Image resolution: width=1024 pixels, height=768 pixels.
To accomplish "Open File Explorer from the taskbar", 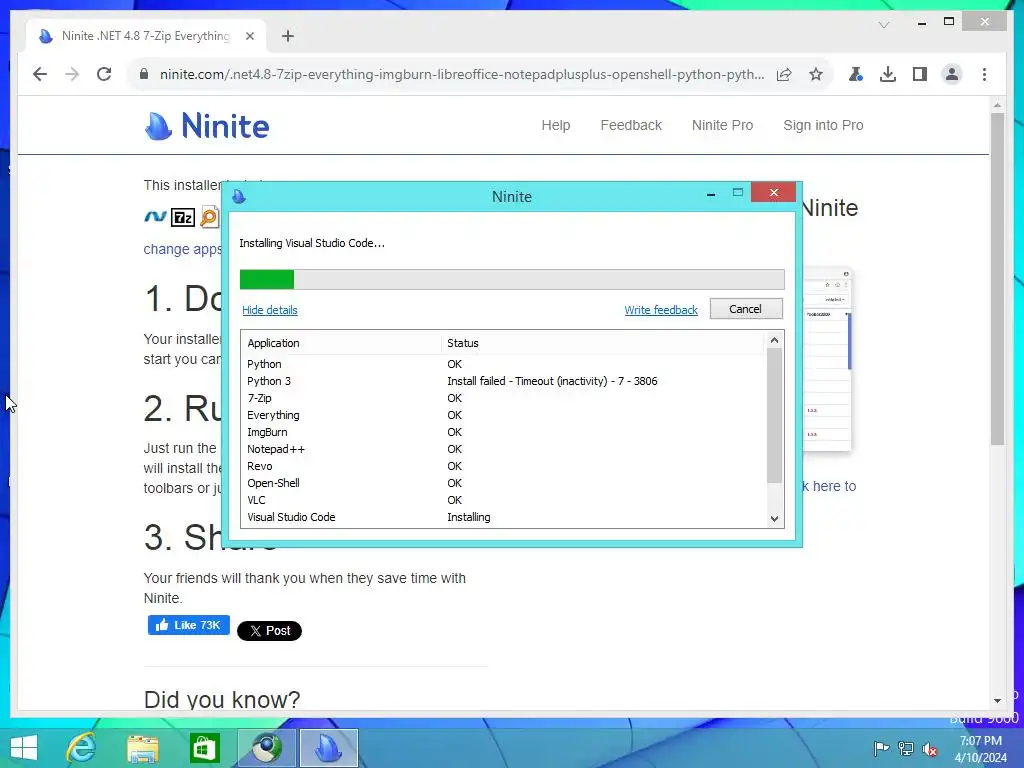I will (143, 748).
